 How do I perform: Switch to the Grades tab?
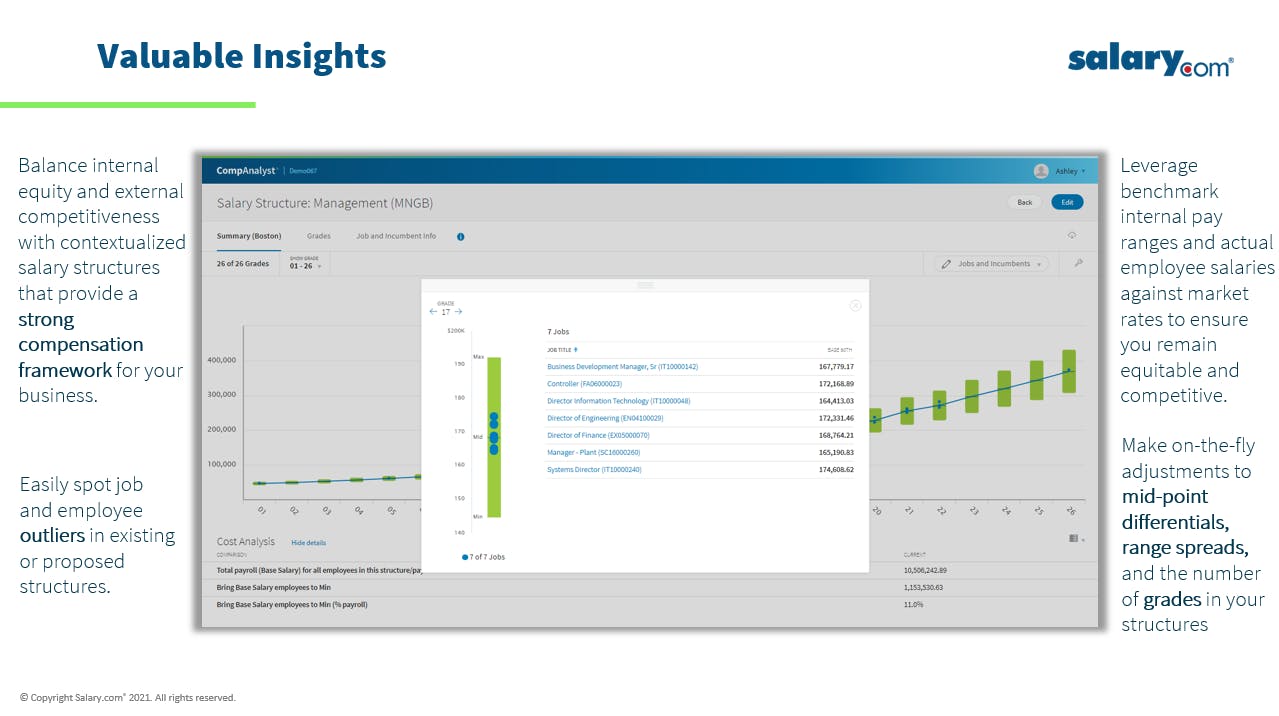coord(318,237)
